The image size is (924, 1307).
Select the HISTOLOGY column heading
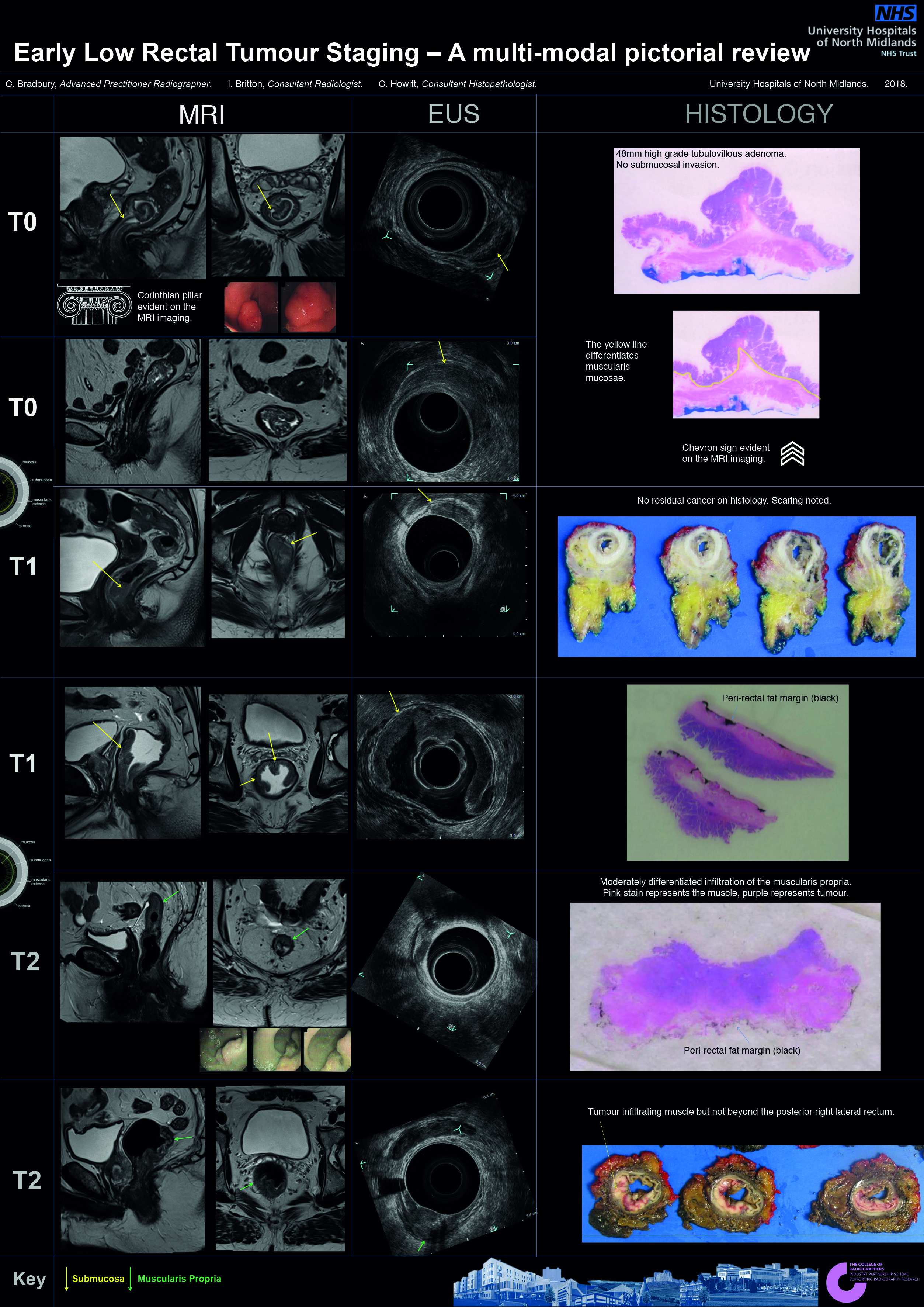click(758, 114)
